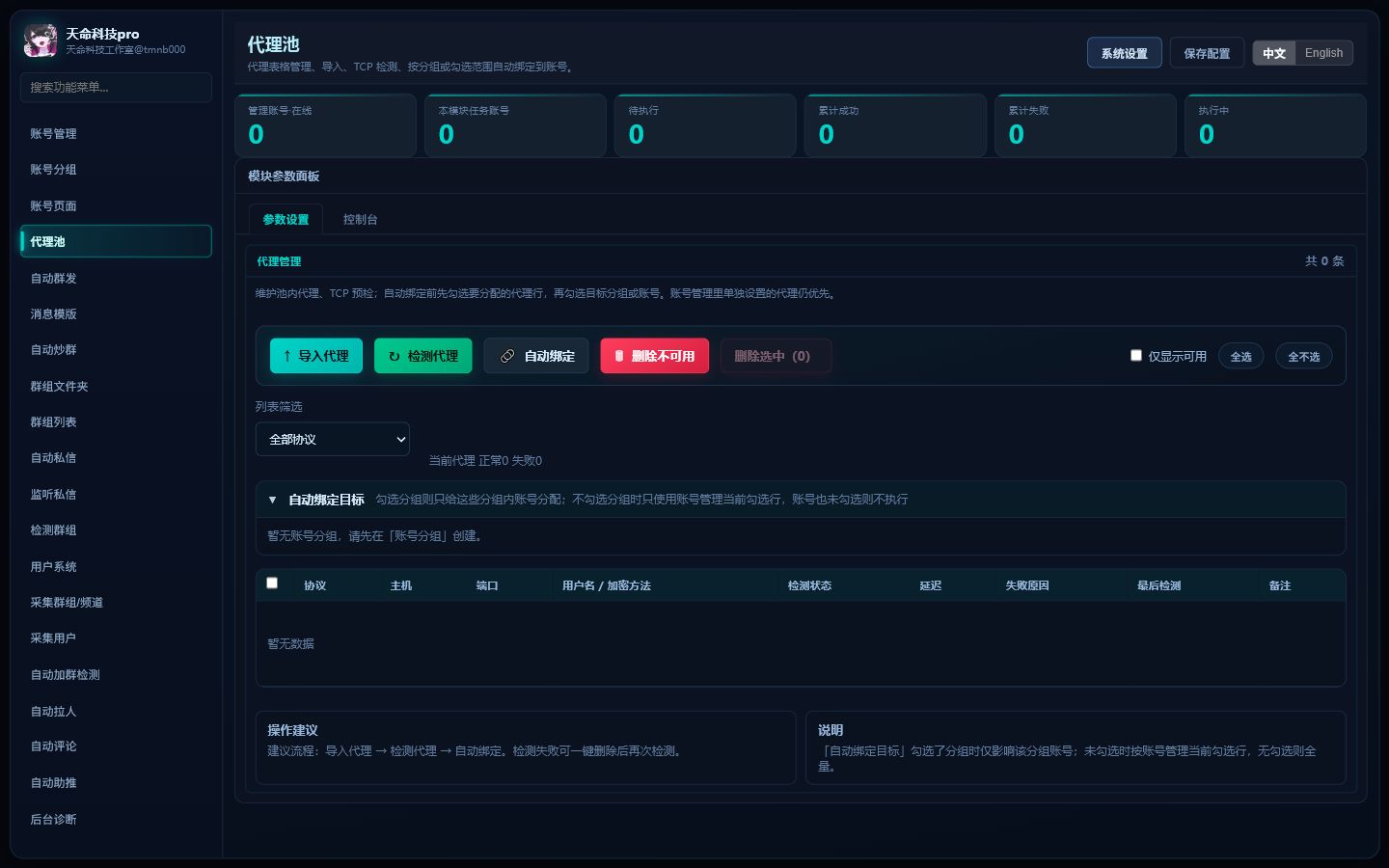
Task: Click the 天命科技pro avatar image
Action: point(40,41)
